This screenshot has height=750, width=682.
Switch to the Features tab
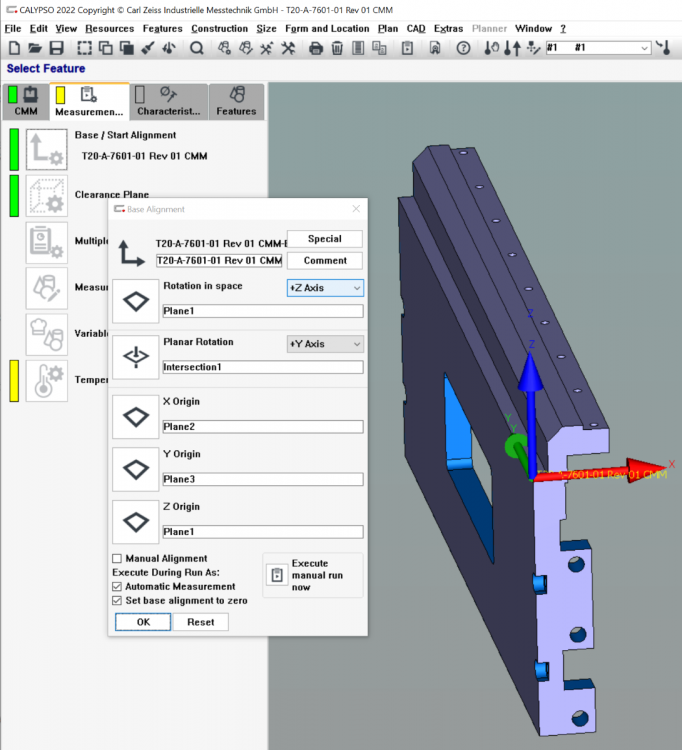pyautogui.click(x=236, y=102)
